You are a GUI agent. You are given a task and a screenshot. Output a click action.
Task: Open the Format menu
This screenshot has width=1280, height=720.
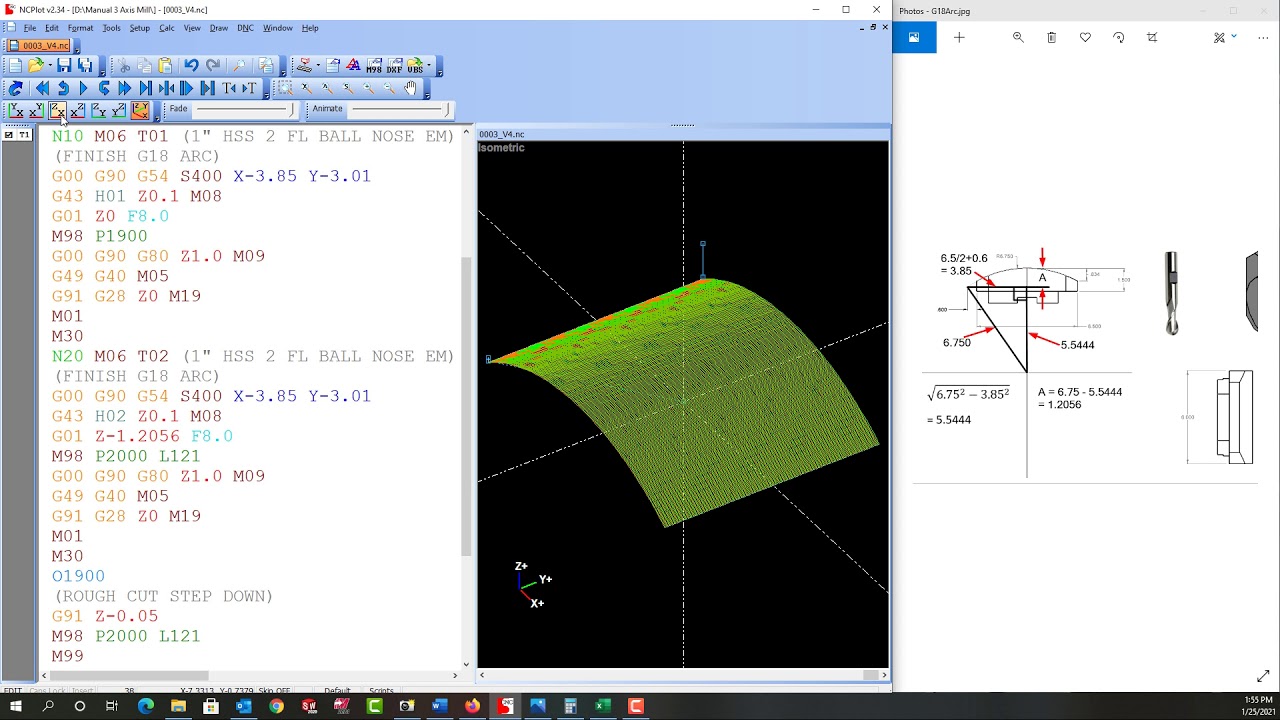(80, 28)
